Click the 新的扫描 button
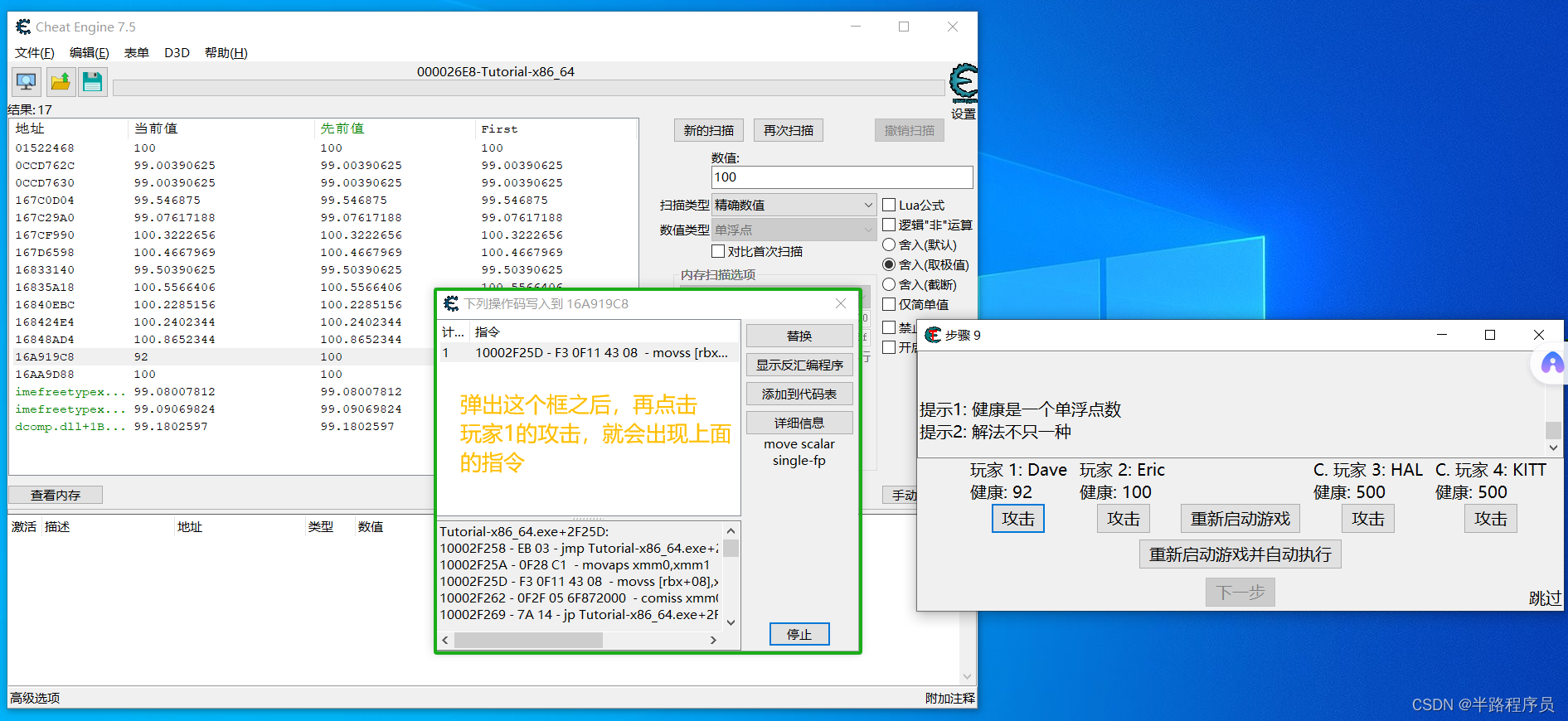1568x721 pixels. tap(708, 130)
